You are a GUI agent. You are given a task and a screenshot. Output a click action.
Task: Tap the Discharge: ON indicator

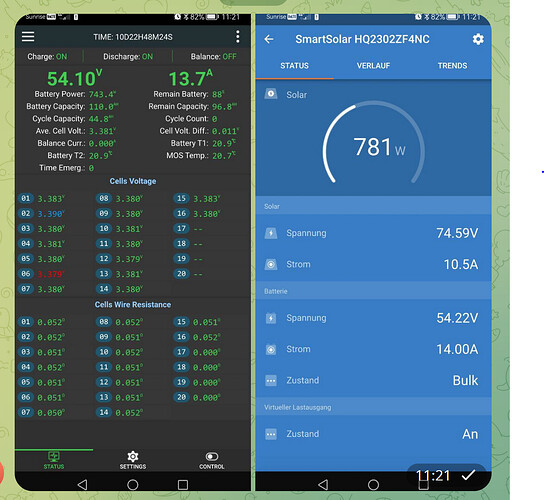128,57
